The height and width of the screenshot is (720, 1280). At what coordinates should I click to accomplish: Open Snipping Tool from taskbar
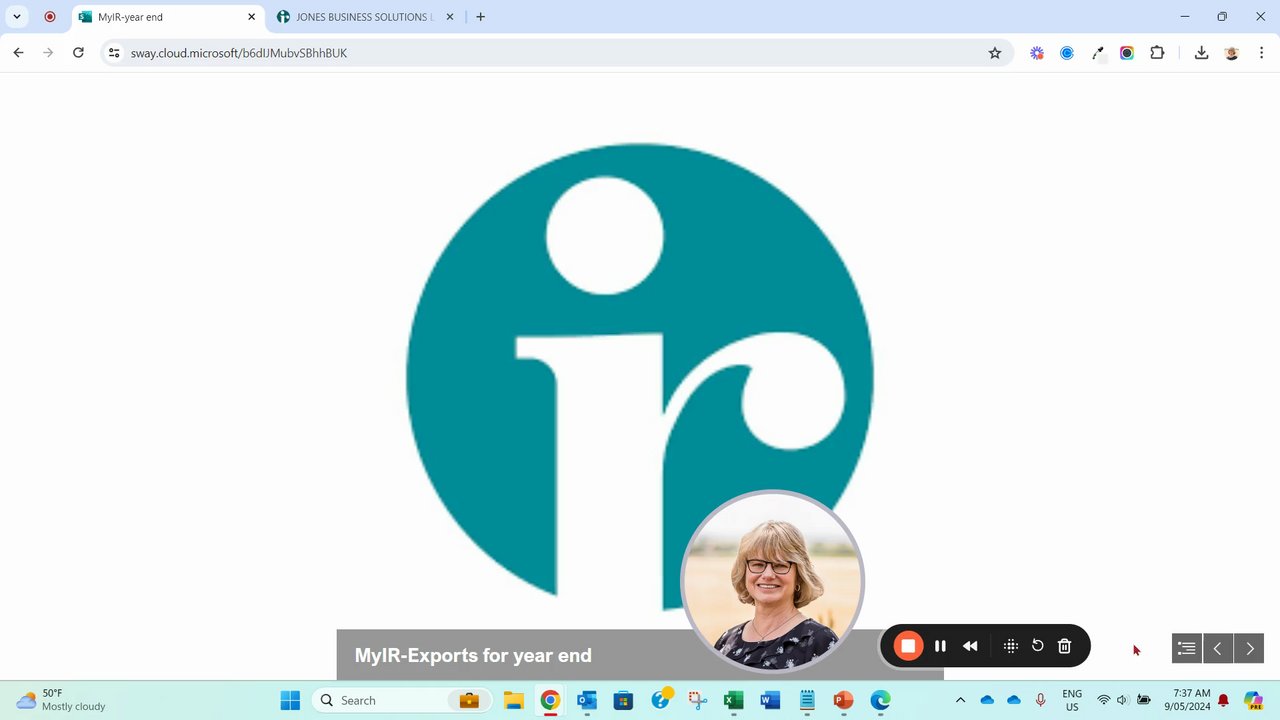697,700
